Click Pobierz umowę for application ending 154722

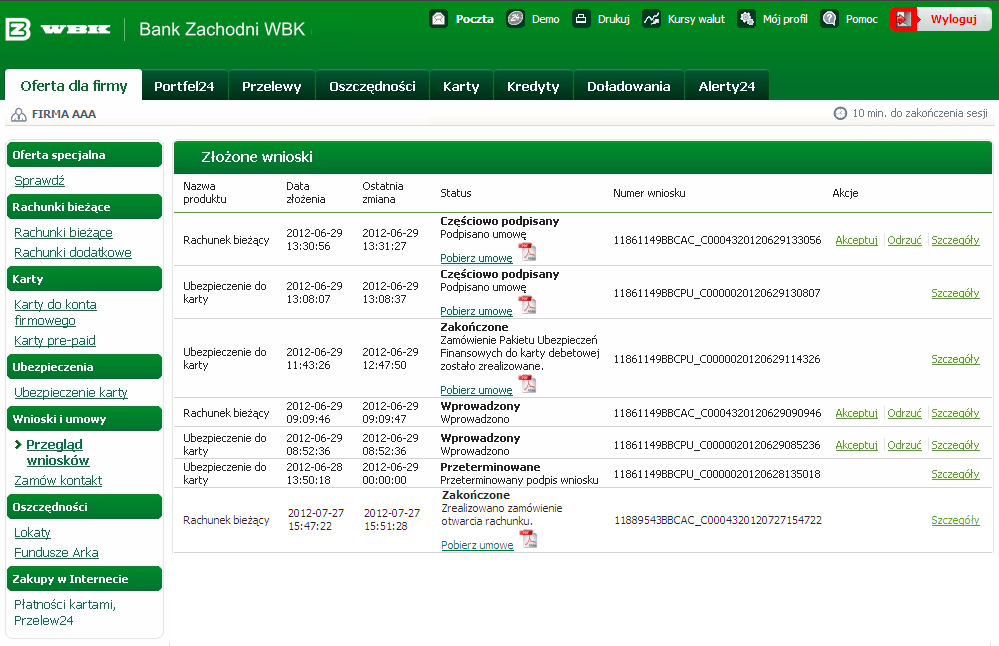(477, 545)
